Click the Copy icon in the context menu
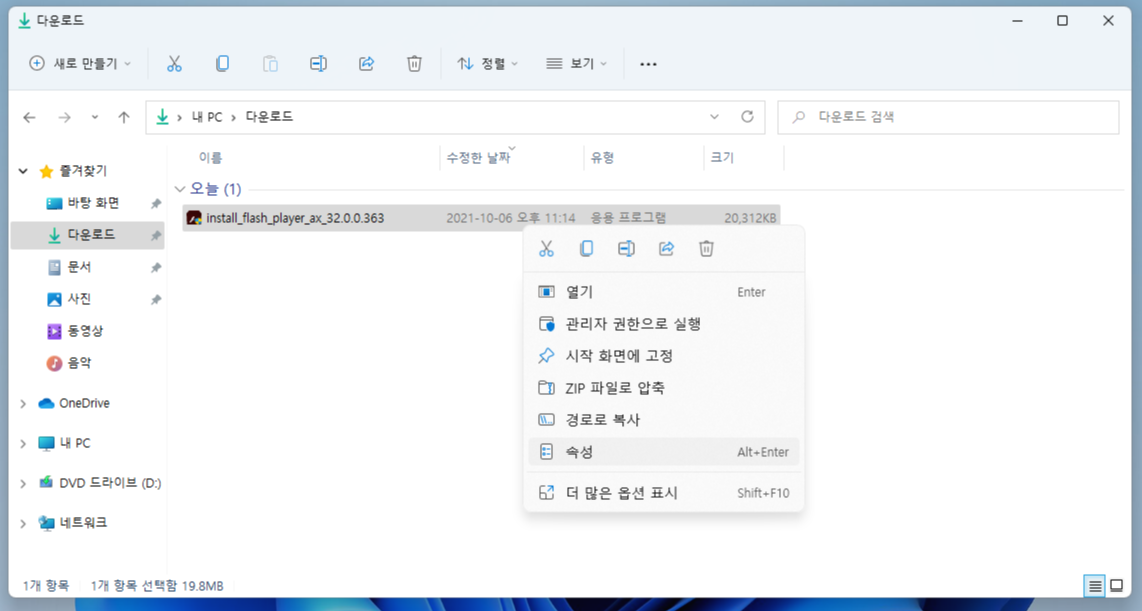Viewport: 1142px width, 611px height. tap(586, 249)
